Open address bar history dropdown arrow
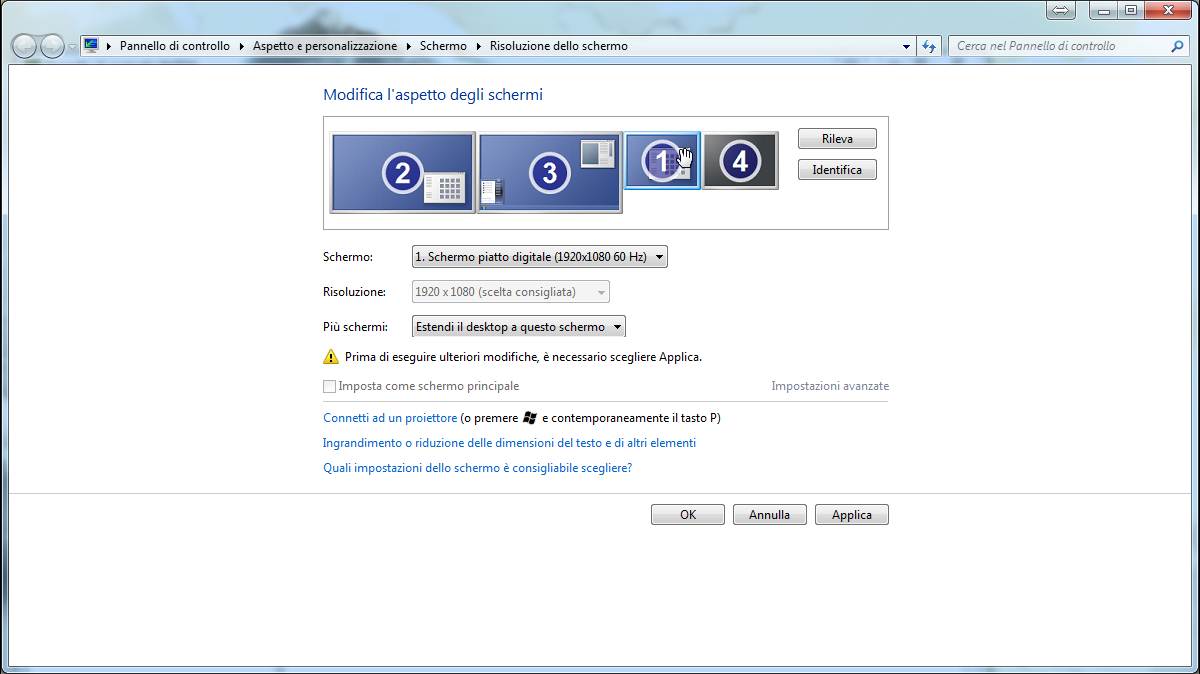 point(906,46)
